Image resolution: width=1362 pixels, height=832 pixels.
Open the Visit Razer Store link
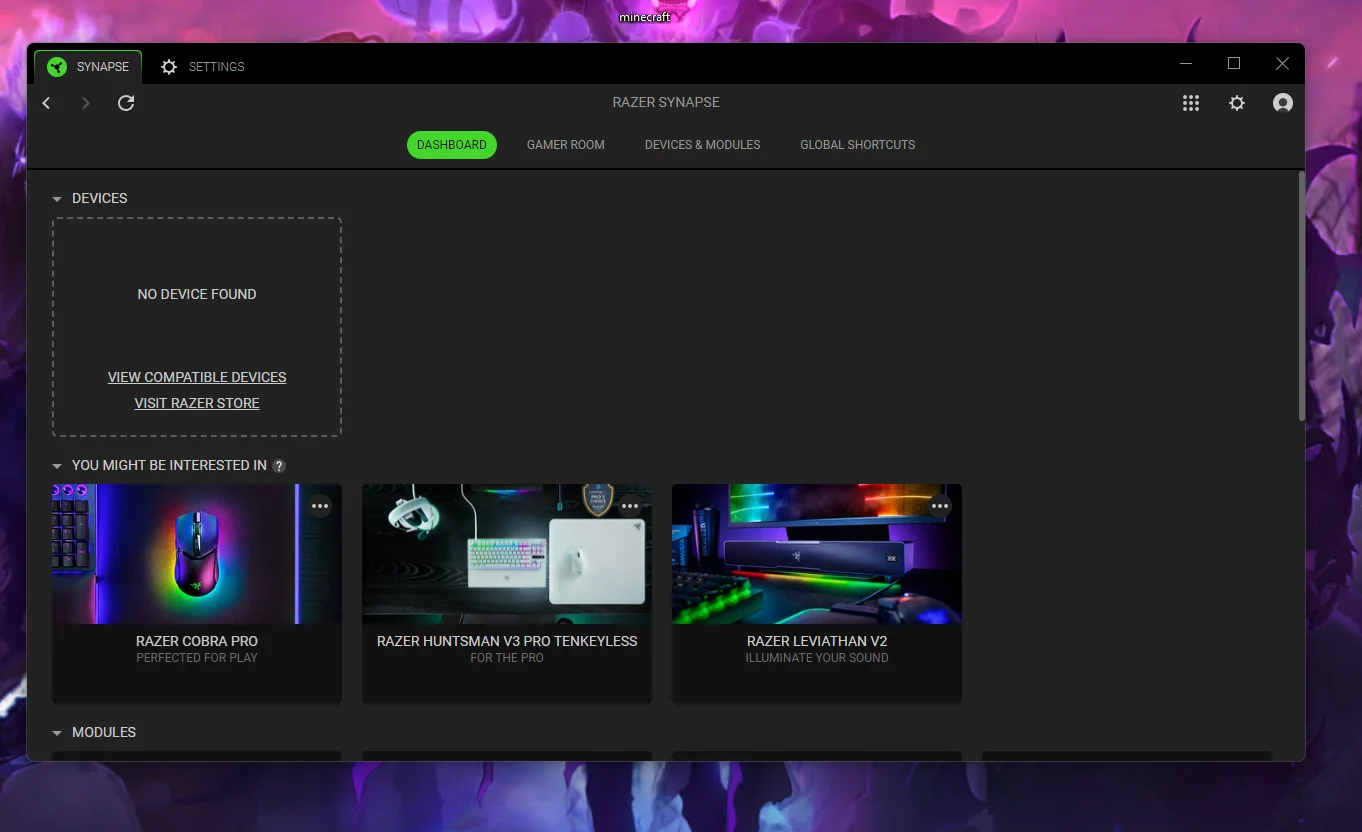coord(197,403)
